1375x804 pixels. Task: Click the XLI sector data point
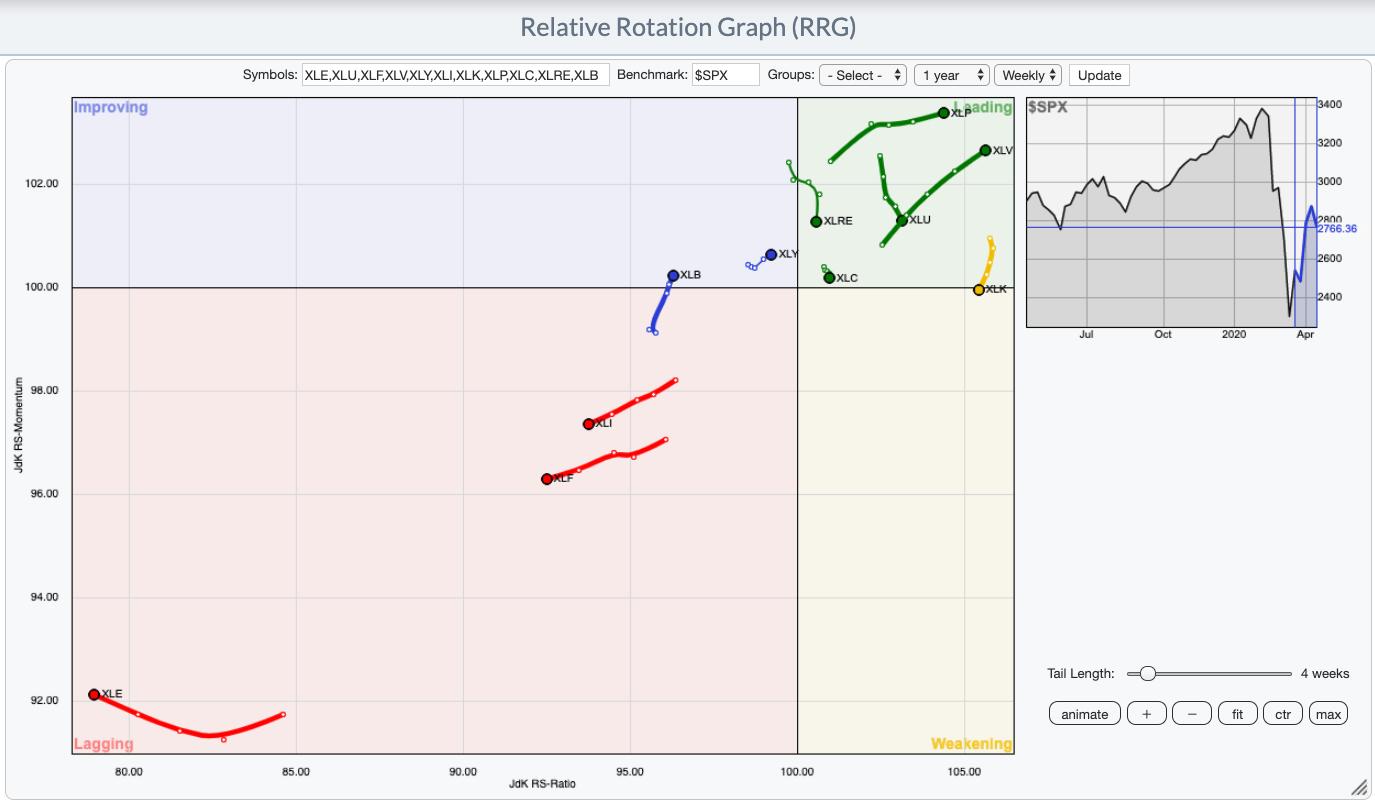589,424
